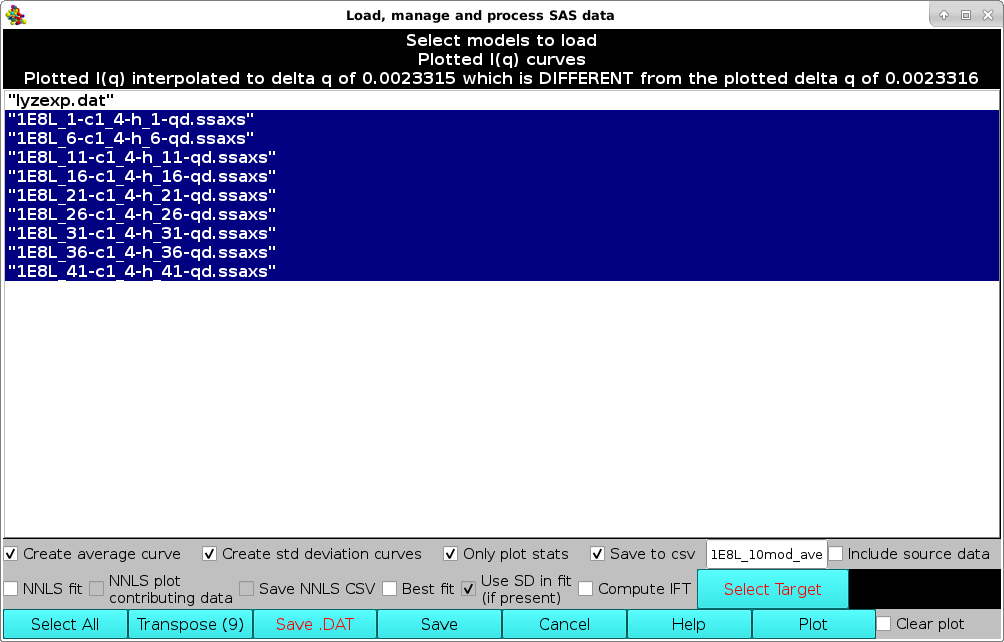This screenshot has width=1004, height=642.
Task: Enable NNLS plot contributing data
Action: point(96,589)
